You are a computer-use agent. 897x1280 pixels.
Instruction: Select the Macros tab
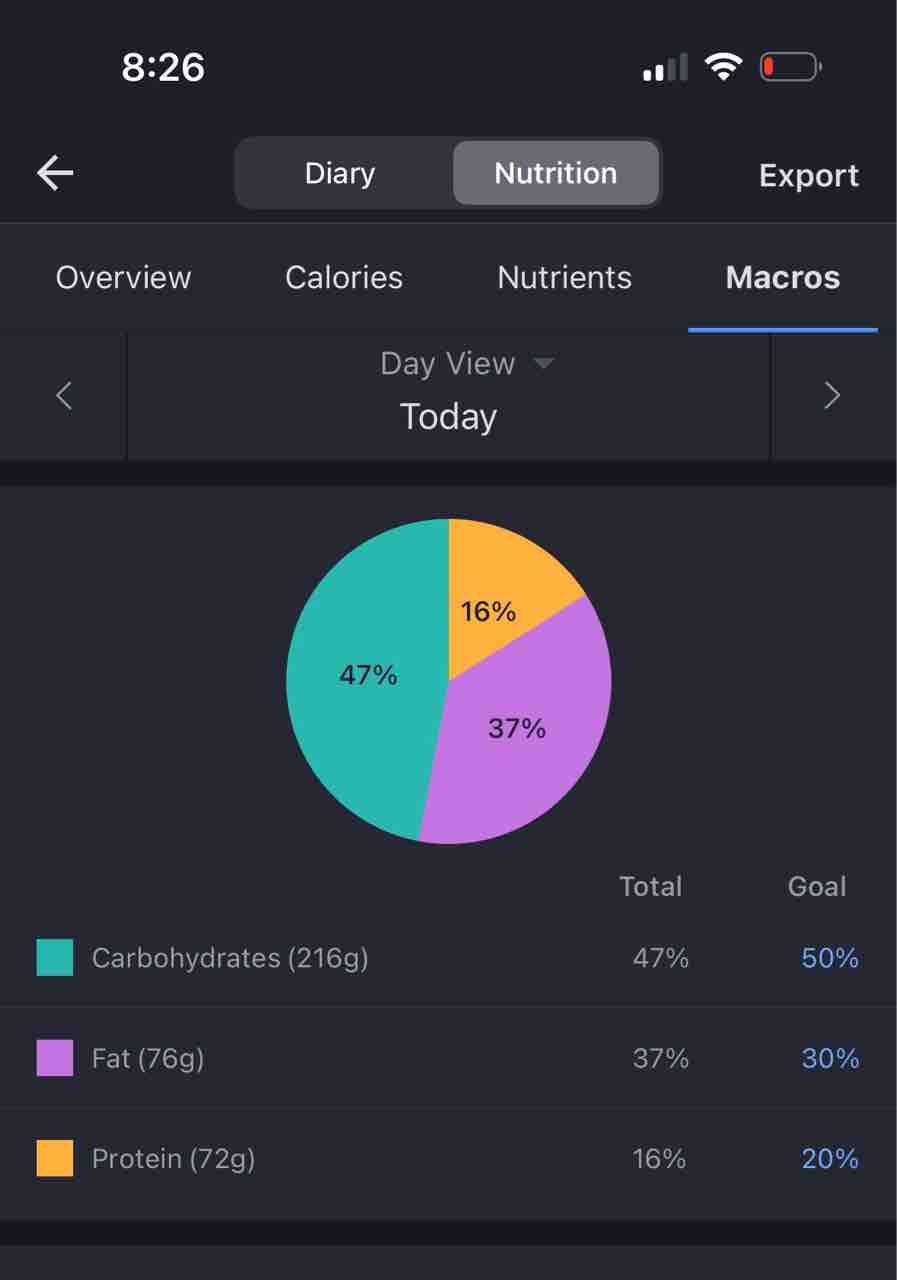click(x=782, y=277)
